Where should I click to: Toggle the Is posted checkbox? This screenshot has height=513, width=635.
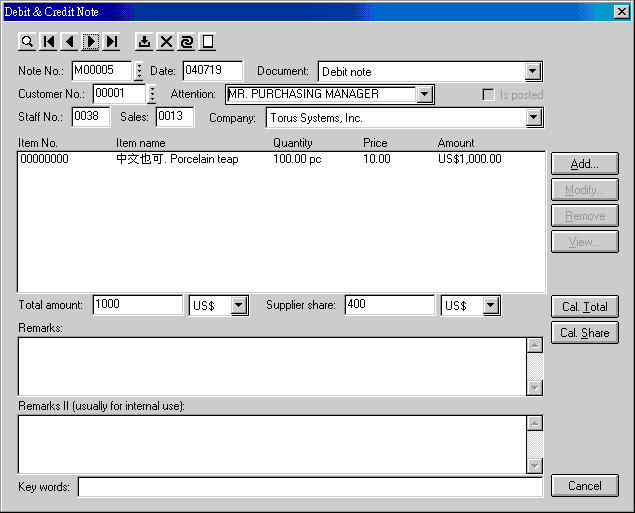(x=489, y=95)
